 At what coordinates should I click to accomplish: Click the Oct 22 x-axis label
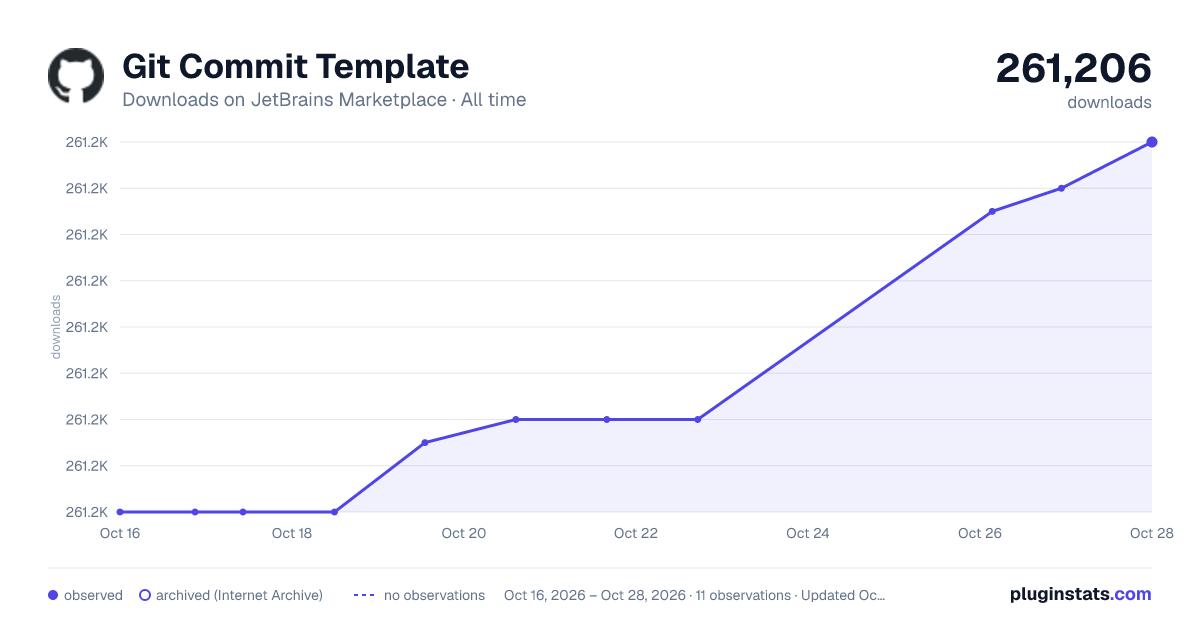tap(636, 533)
